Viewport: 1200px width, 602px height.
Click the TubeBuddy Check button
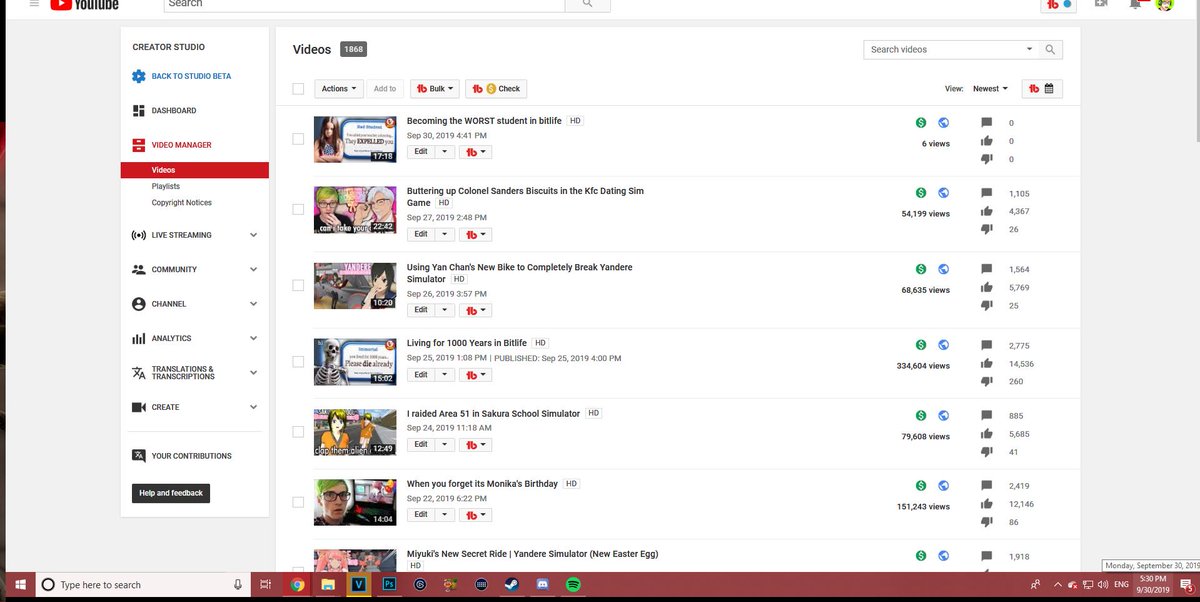point(495,89)
